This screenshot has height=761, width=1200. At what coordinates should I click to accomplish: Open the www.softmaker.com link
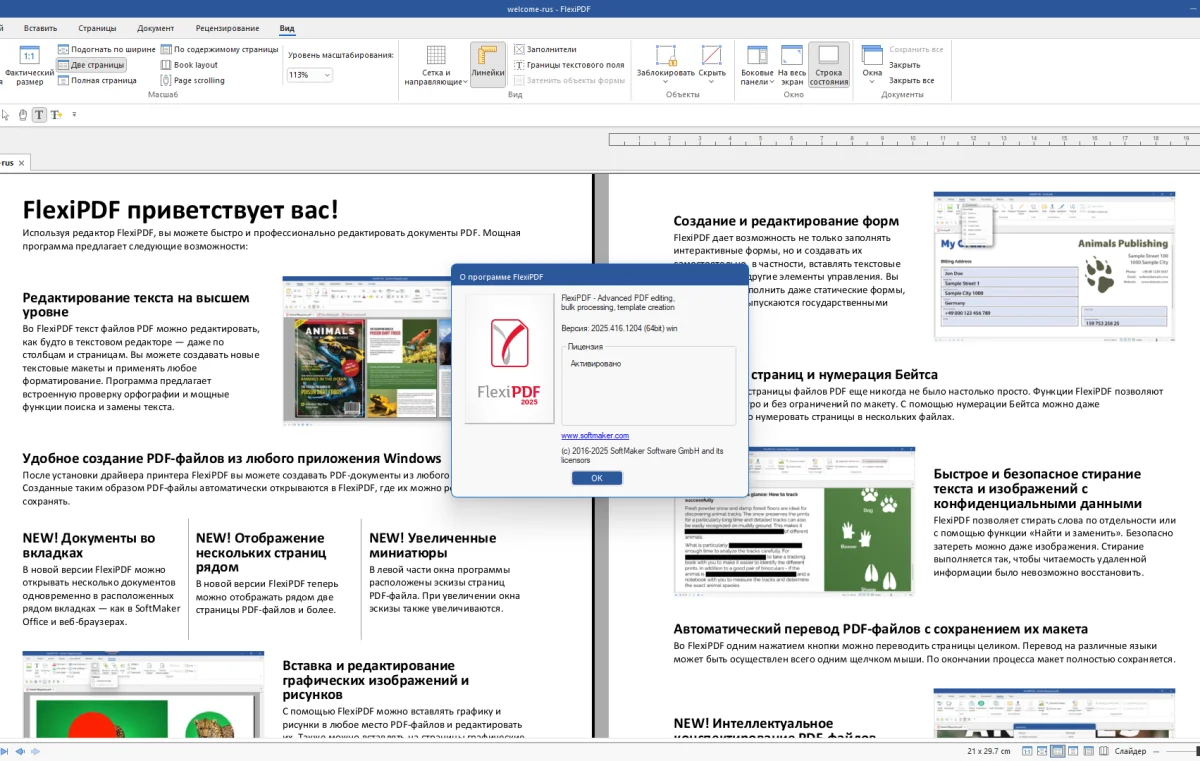(595, 436)
